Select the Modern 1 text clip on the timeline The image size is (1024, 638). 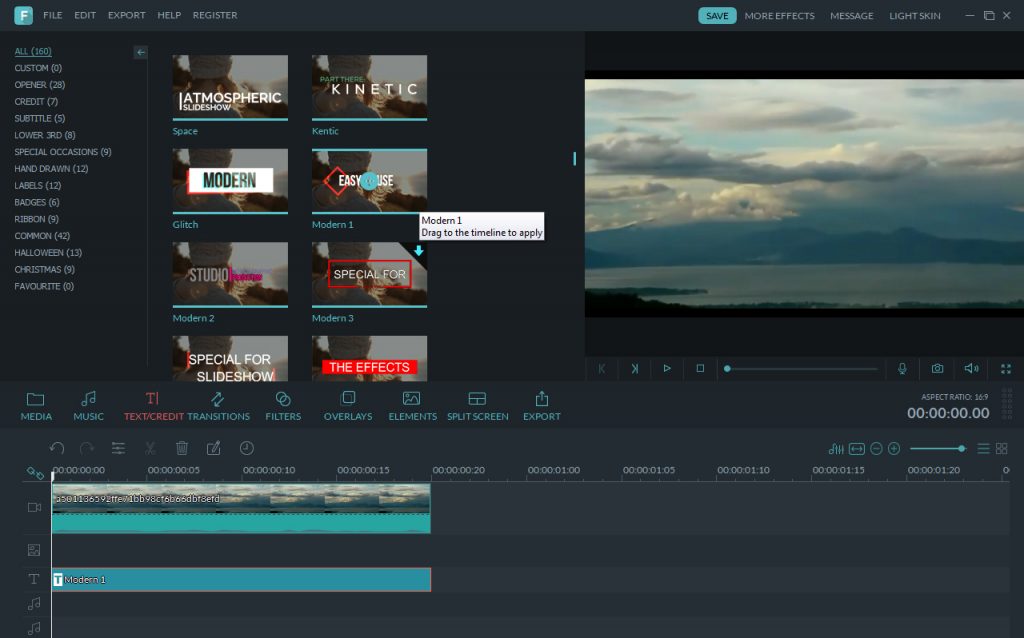tap(241, 580)
